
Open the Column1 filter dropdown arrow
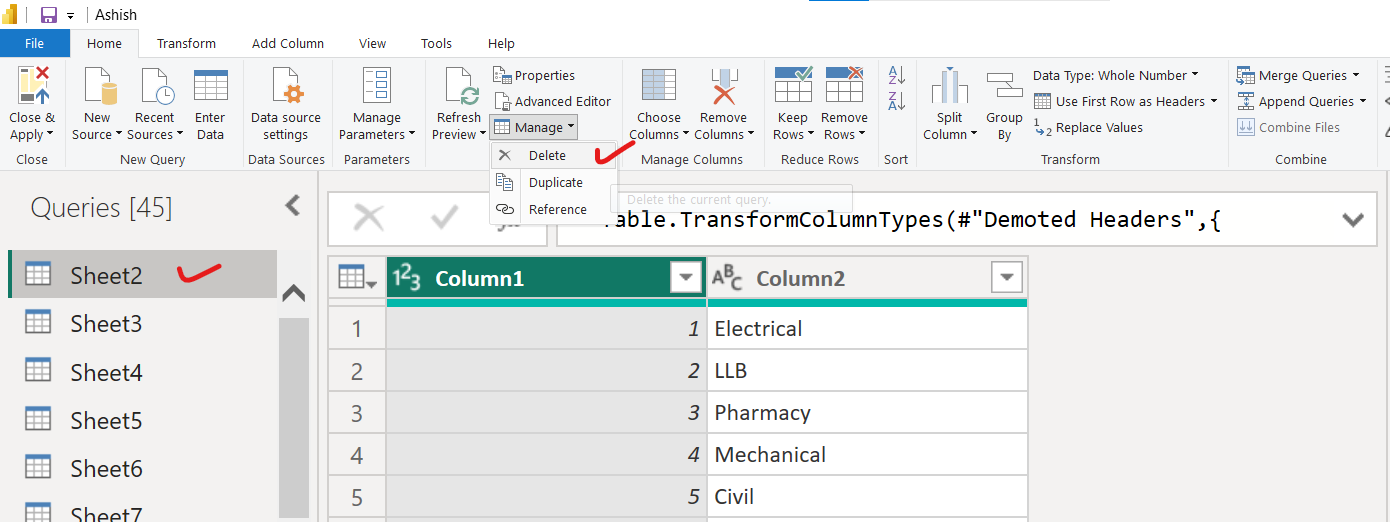click(686, 278)
